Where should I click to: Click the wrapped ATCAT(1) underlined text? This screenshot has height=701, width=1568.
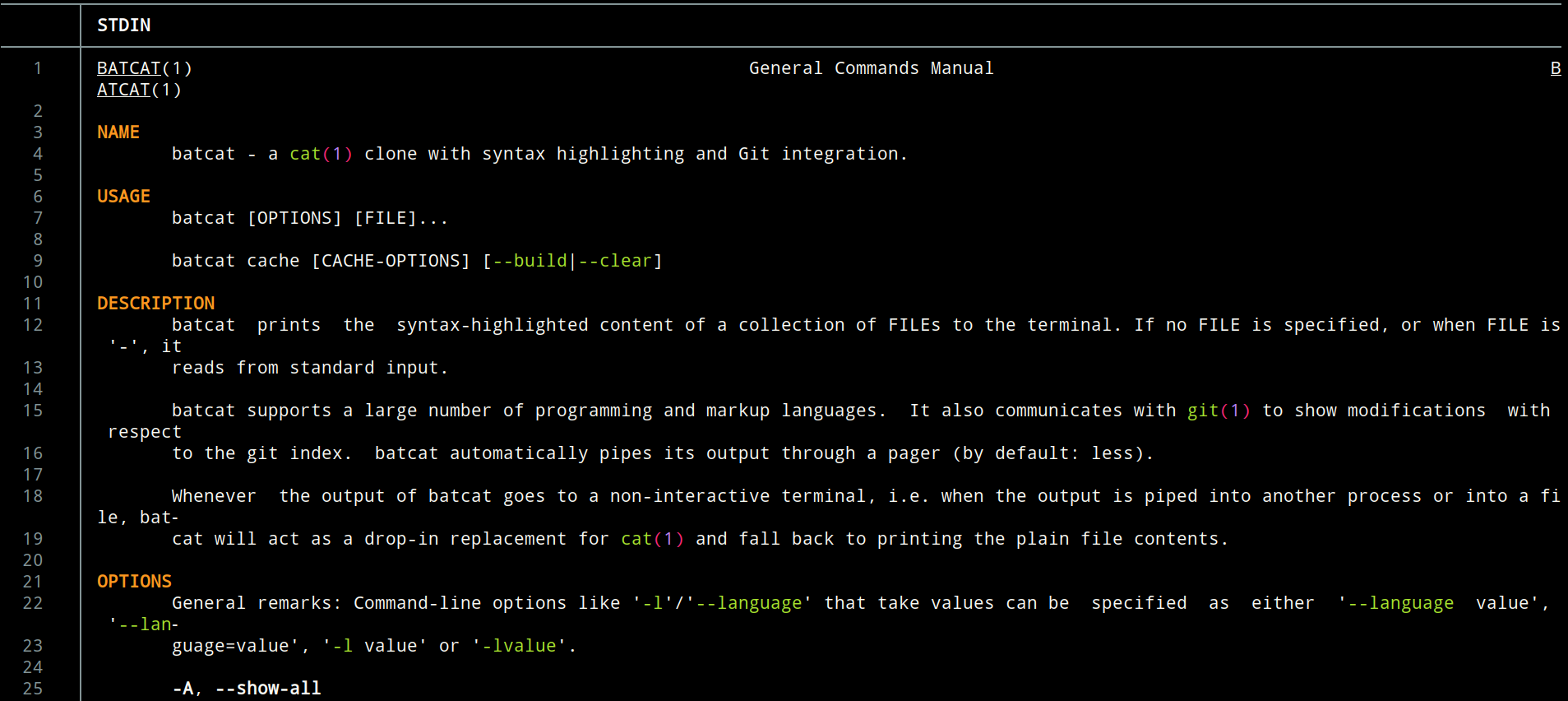[139, 90]
